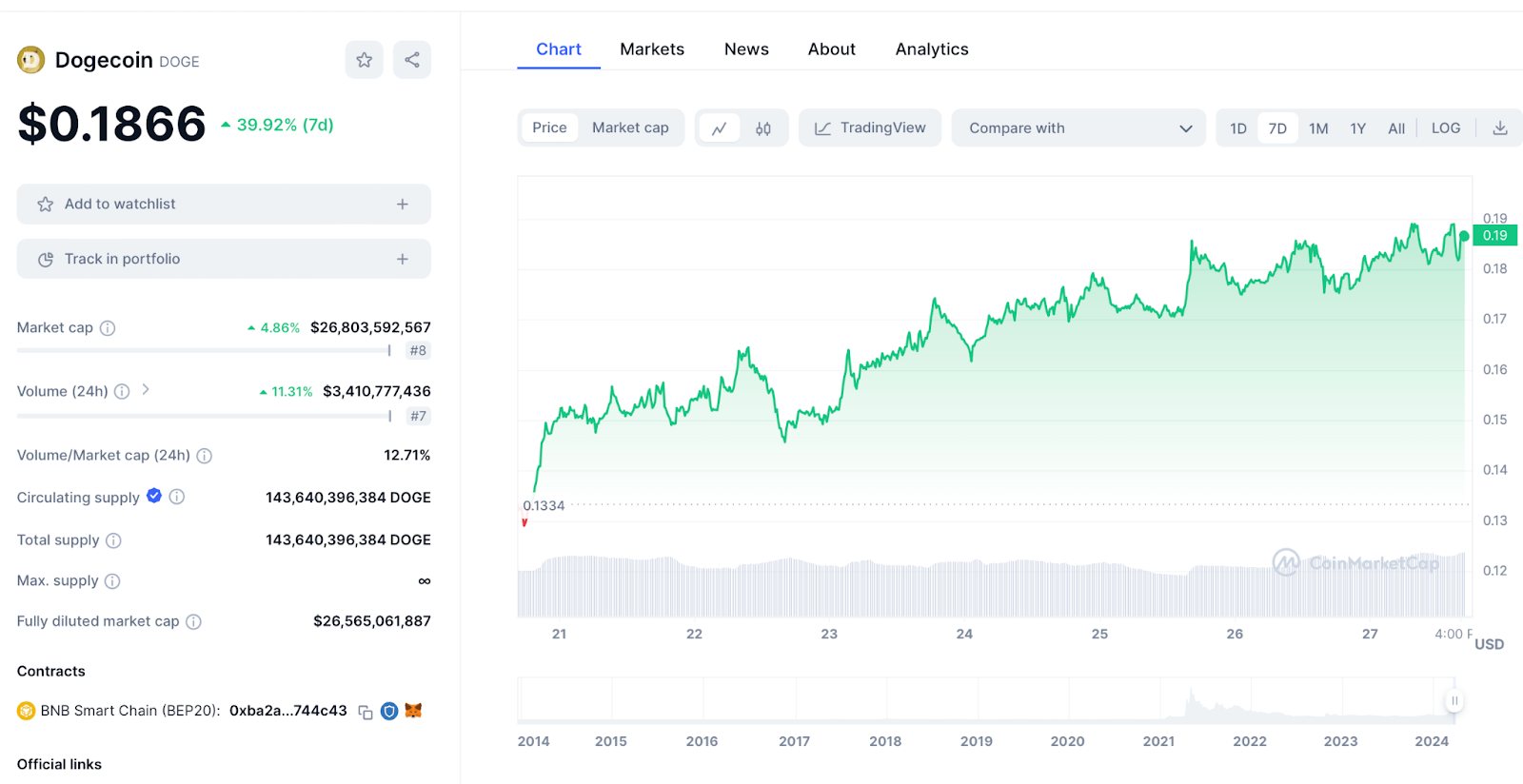Image resolution: width=1523 pixels, height=784 pixels.
Task: Click the #7 volume rank badge
Action: coord(418,416)
